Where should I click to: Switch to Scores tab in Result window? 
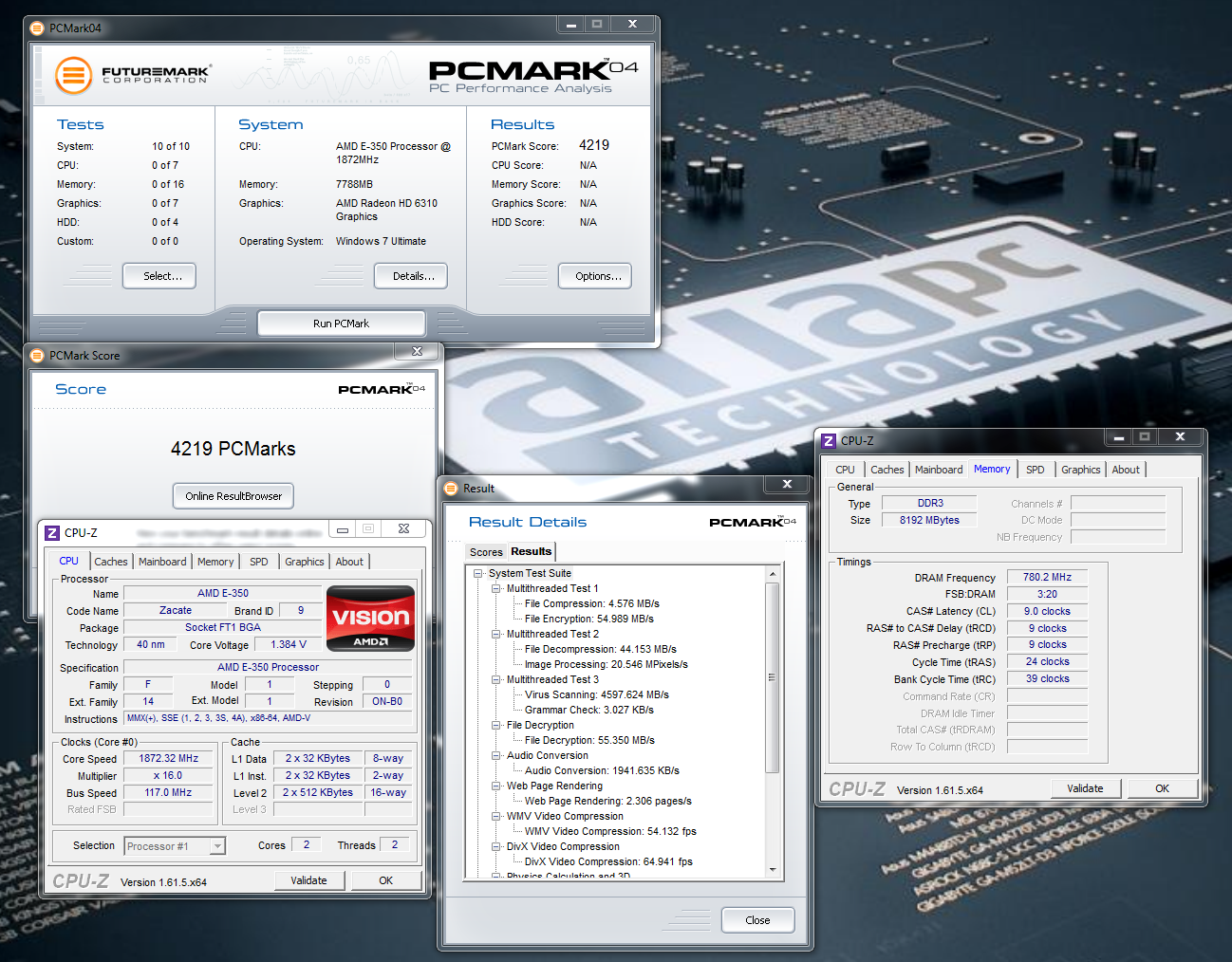pyautogui.click(x=486, y=552)
